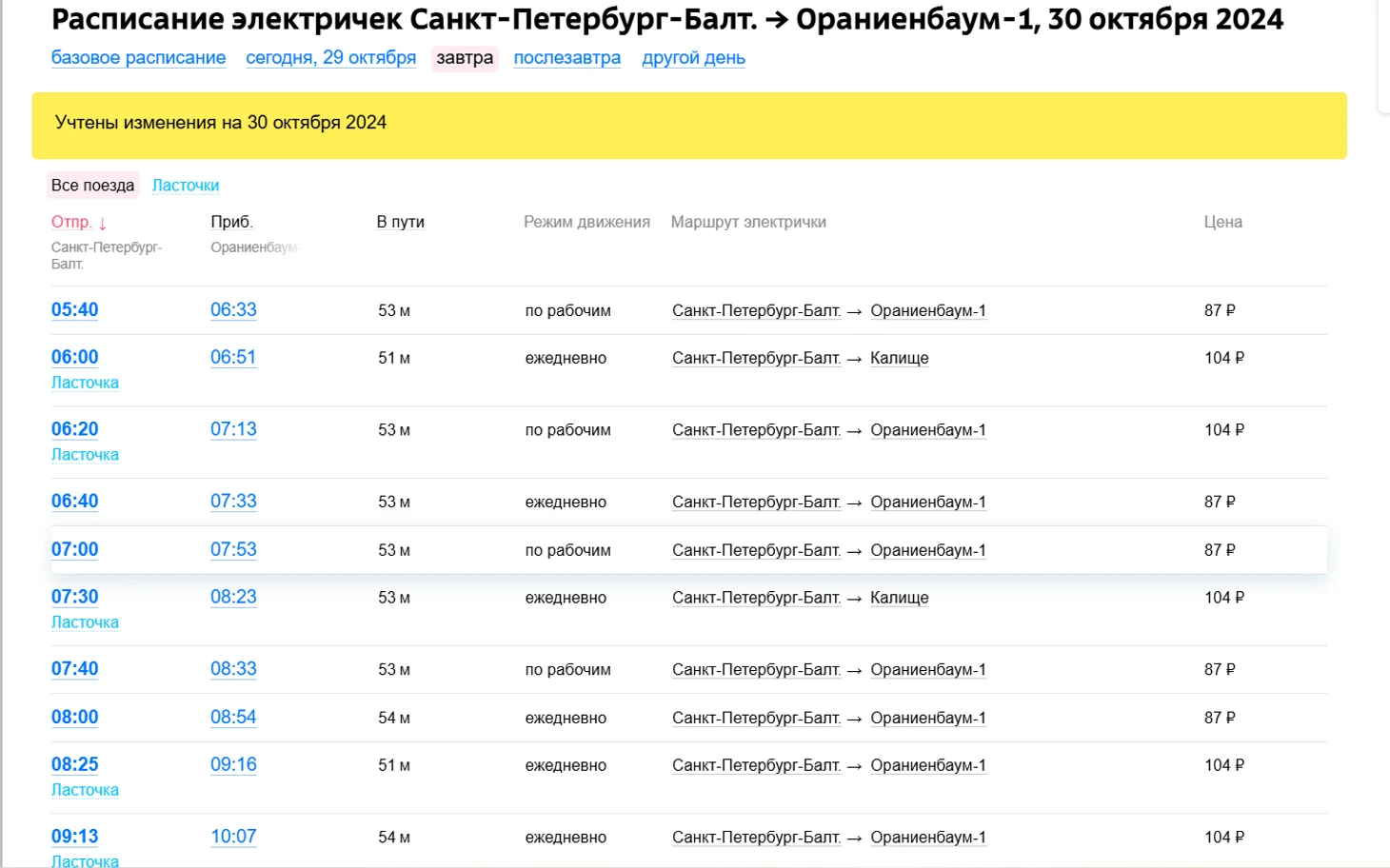The width and height of the screenshot is (1390, 868).
Task: Open Калище station in 06:00 row
Action: tap(899, 359)
